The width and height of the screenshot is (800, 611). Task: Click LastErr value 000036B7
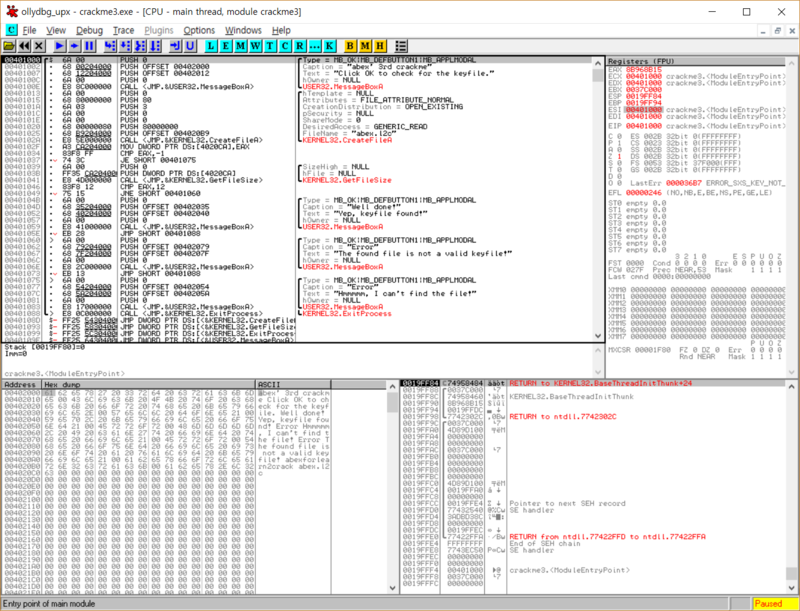click(684, 183)
